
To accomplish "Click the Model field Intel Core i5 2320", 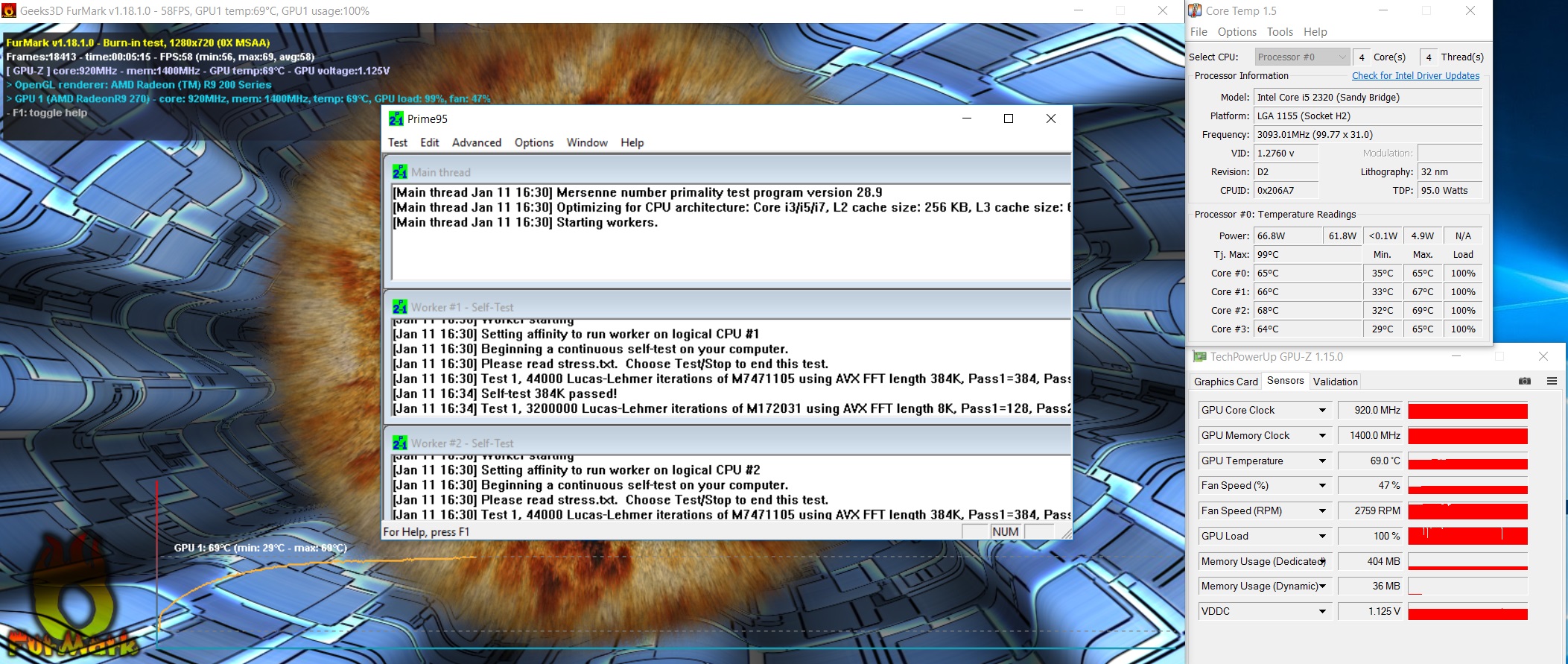I will (x=1368, y=97).
